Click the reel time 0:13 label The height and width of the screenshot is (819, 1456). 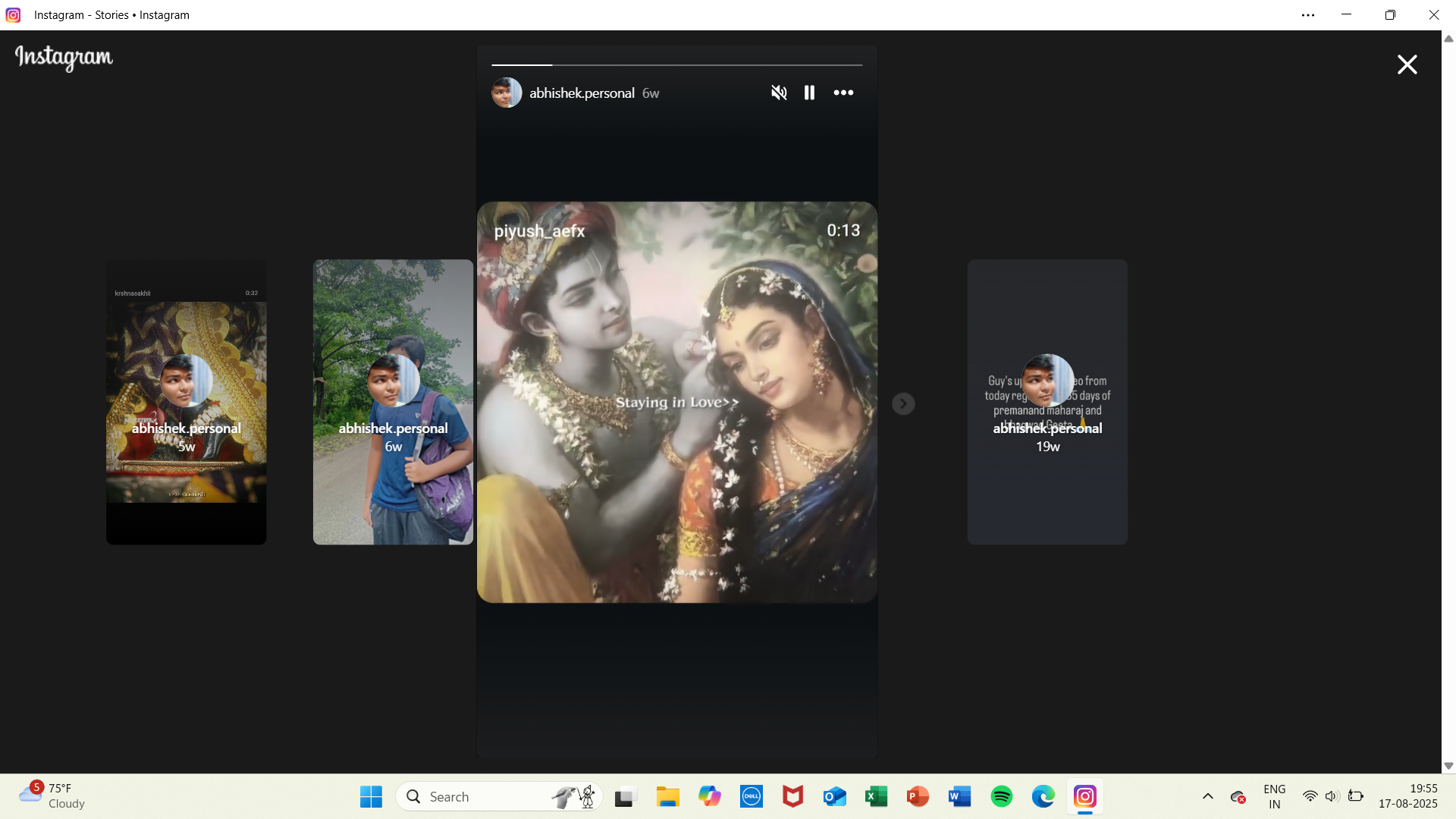843,231
